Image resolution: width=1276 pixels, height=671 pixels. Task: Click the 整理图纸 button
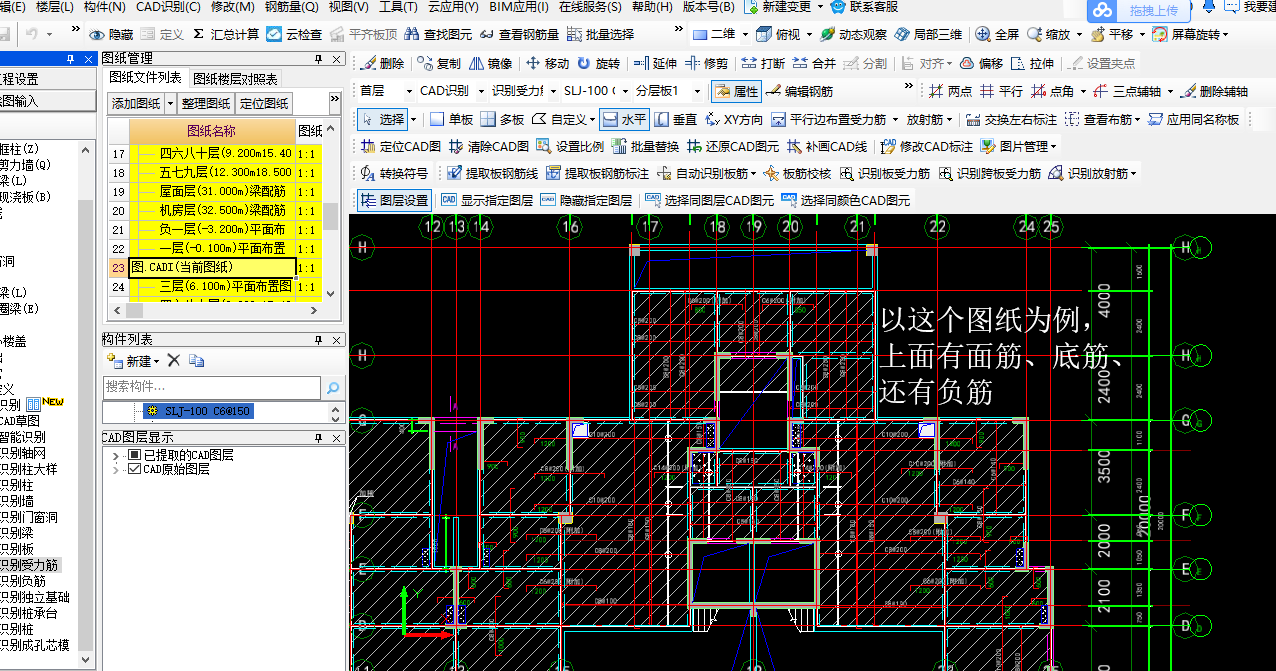pos(206,103)
